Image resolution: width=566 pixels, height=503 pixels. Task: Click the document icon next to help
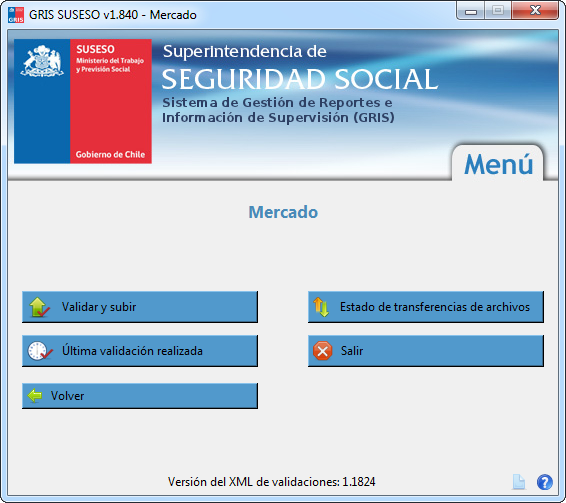point(519,482)
